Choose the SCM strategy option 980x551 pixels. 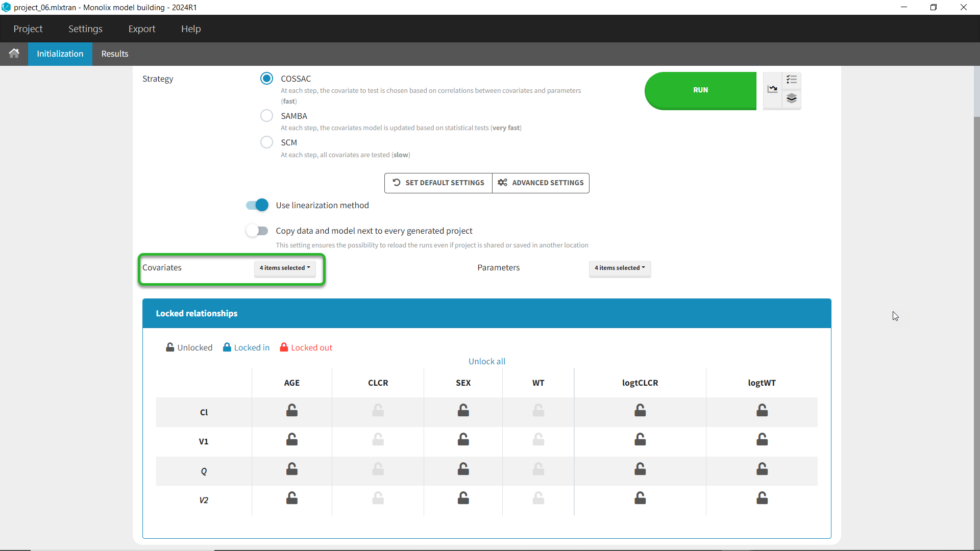click(x=267, y=142)
